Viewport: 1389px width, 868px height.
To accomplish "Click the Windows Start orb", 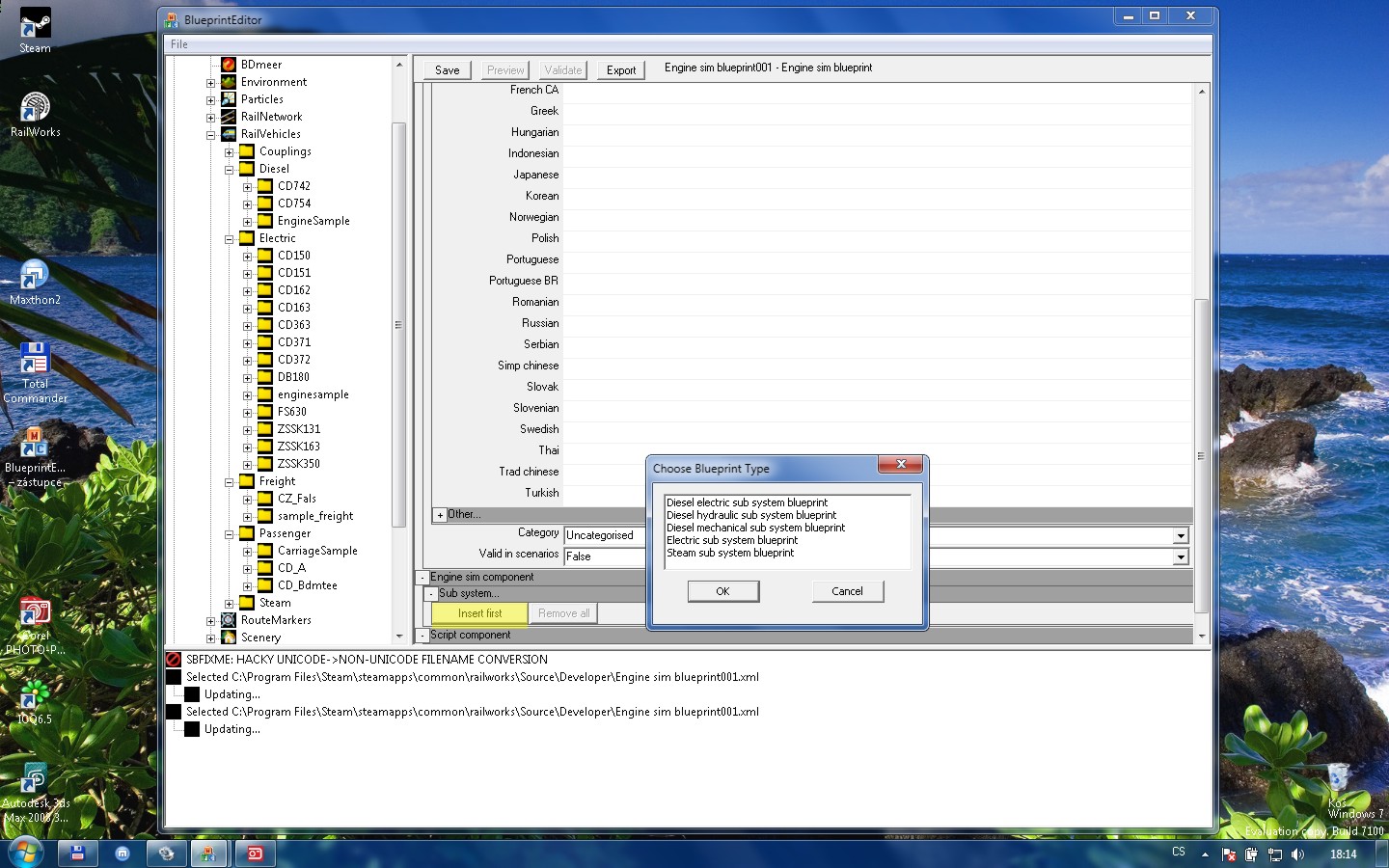I will point(25,853).
